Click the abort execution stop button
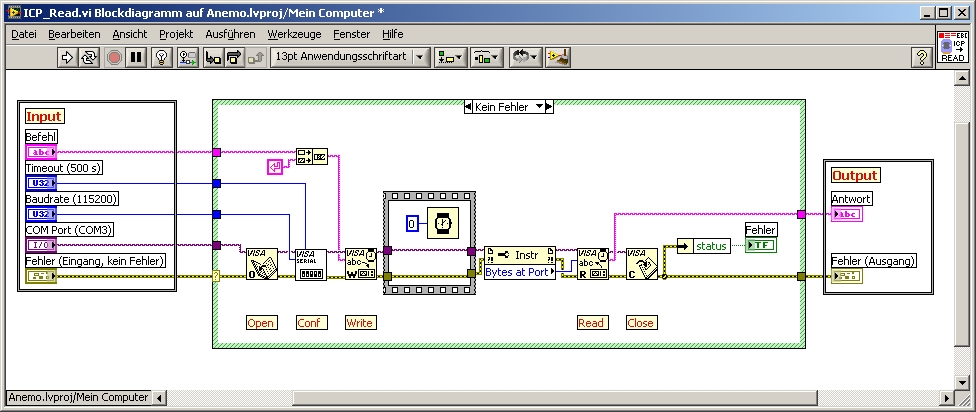 point(115,57)
